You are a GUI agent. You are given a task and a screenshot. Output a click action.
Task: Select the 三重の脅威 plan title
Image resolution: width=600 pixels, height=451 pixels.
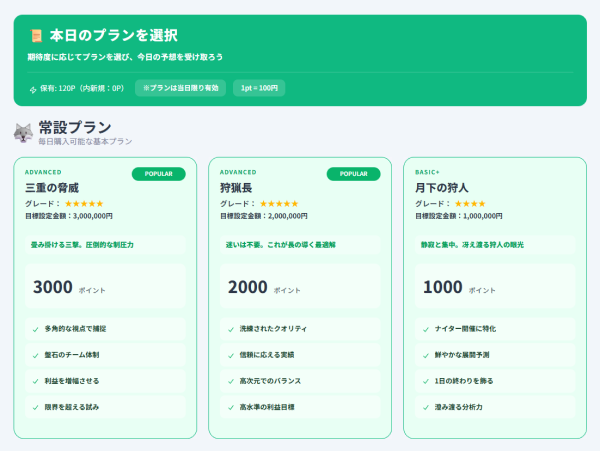52,188
